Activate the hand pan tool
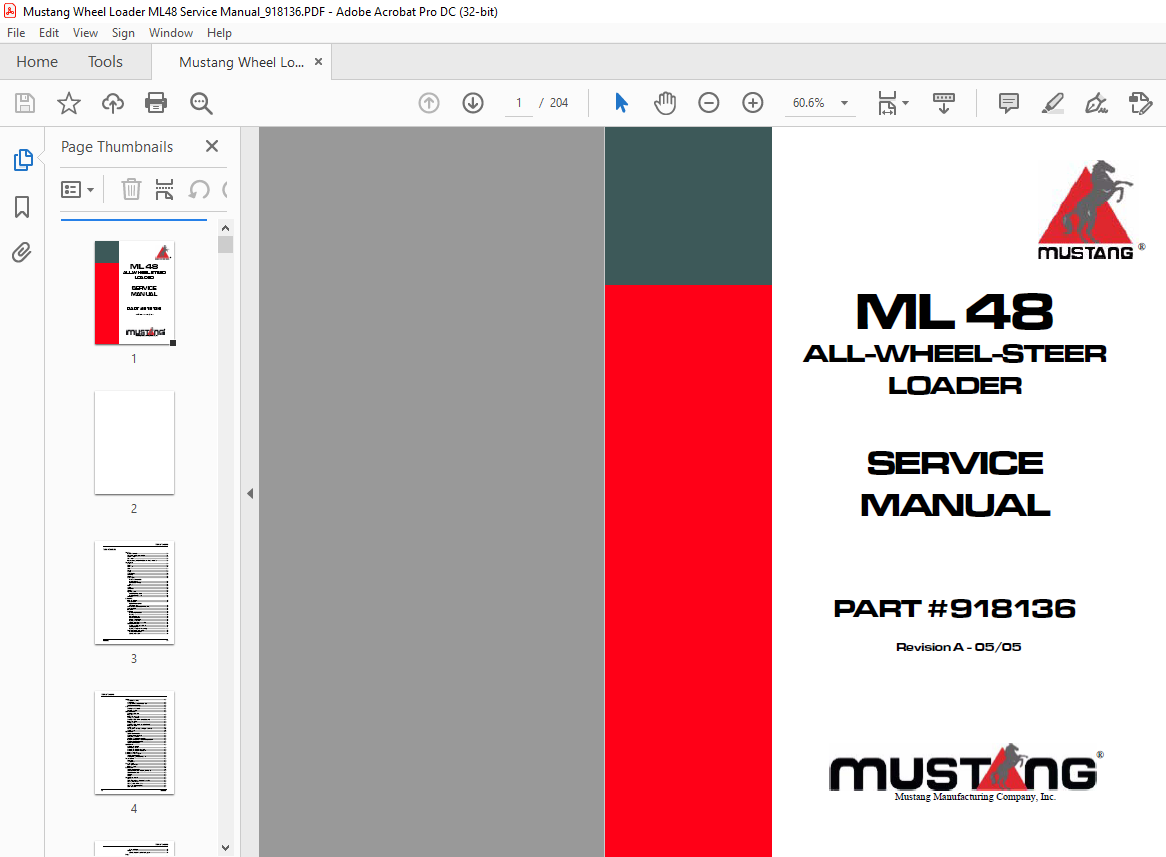1166x857 pixels. click(665, 103)
